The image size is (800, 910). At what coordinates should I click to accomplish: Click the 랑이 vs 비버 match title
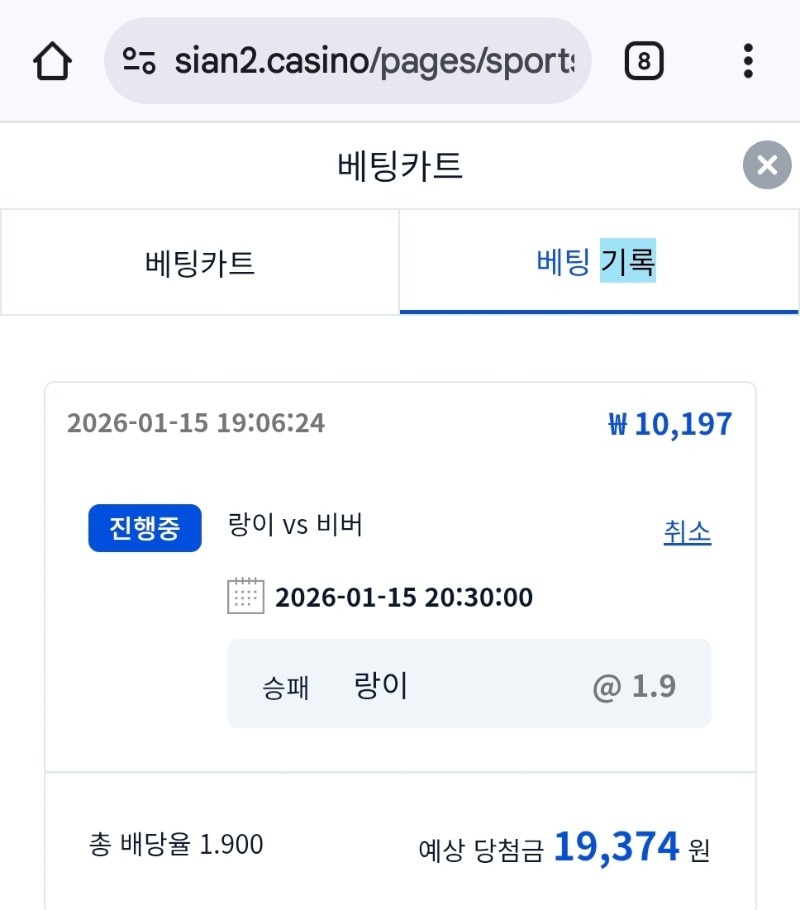coord(295,524)
